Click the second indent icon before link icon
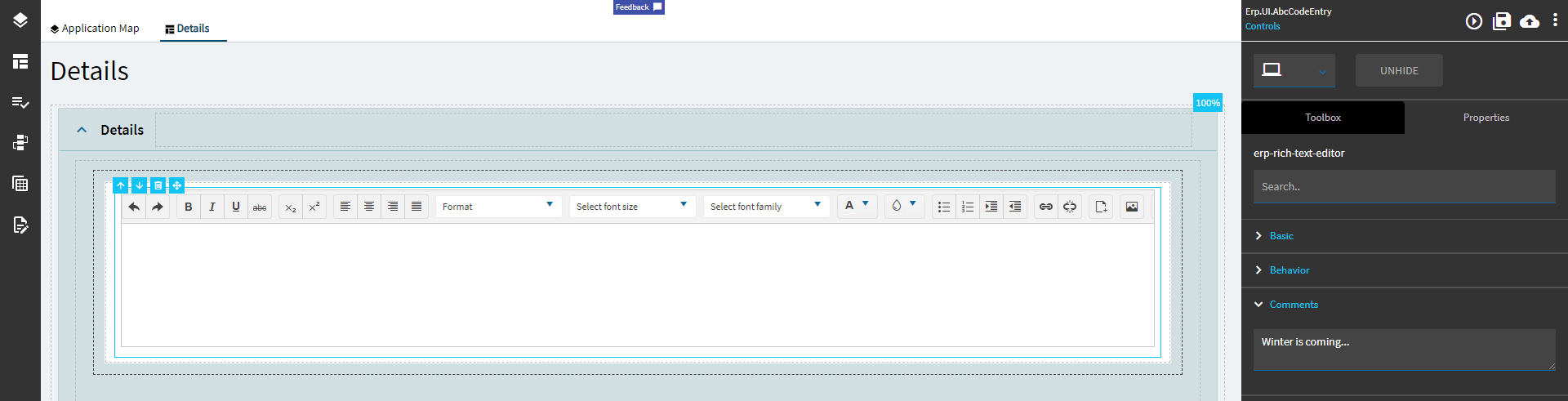The image size is (1568, 401). (1015, 207)
